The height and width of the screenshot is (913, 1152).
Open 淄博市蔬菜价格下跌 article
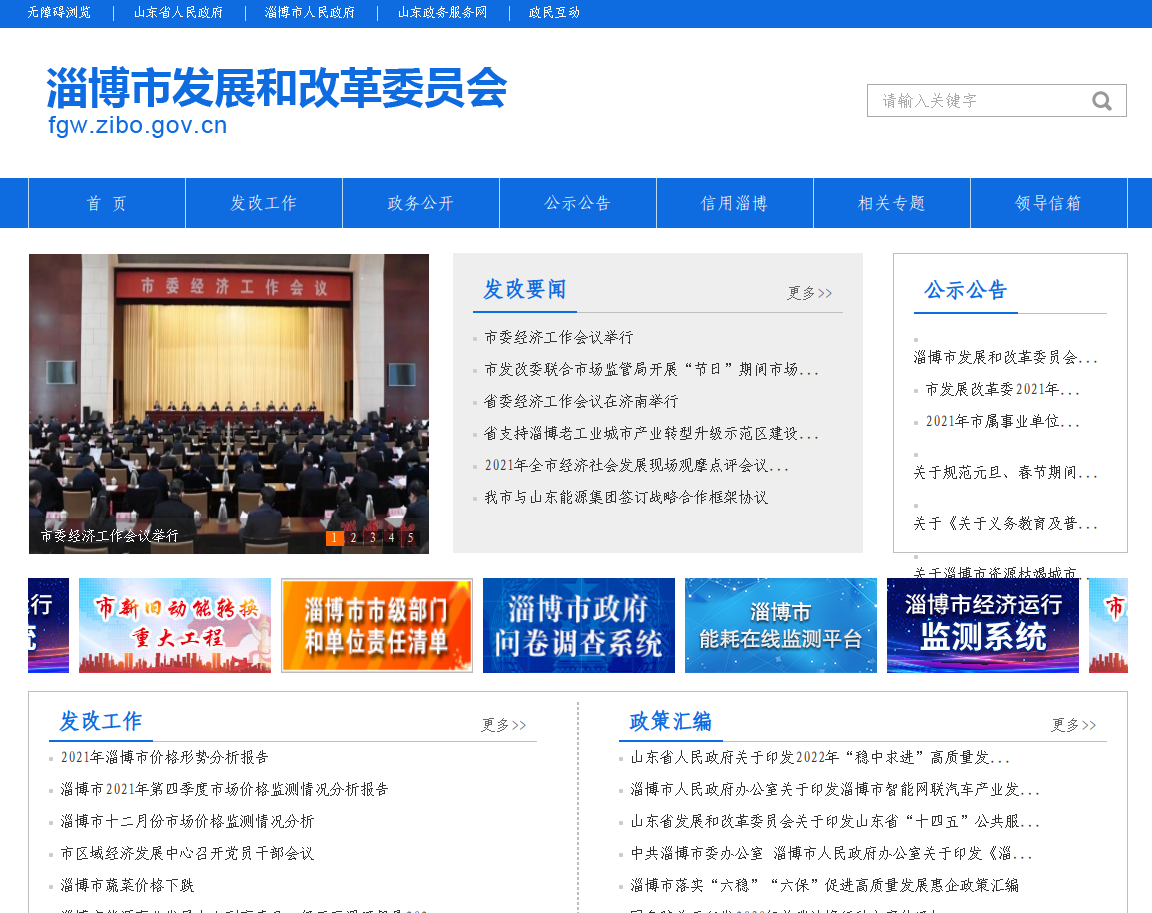[127, 886]
